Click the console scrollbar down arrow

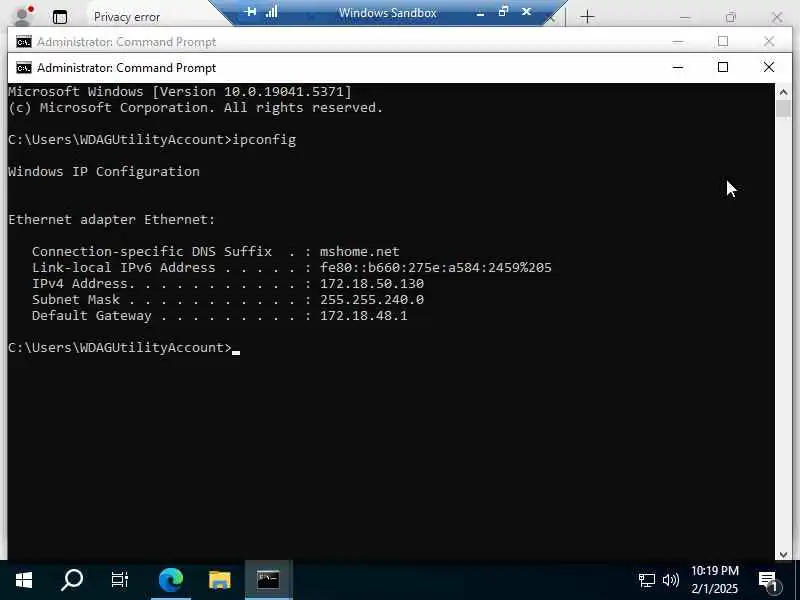[x=783, y=554]
